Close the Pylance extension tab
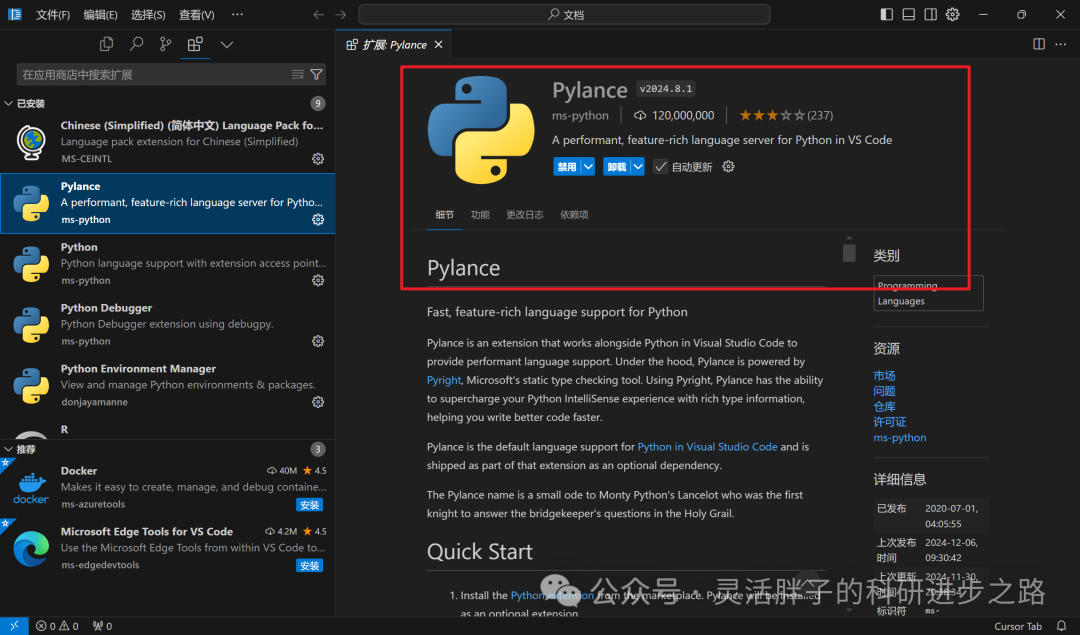 coord(438,45)
